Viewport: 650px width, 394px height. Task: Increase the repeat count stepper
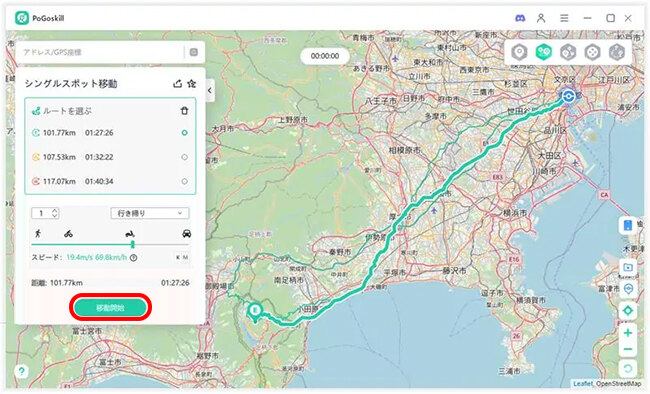coord(55,211)
